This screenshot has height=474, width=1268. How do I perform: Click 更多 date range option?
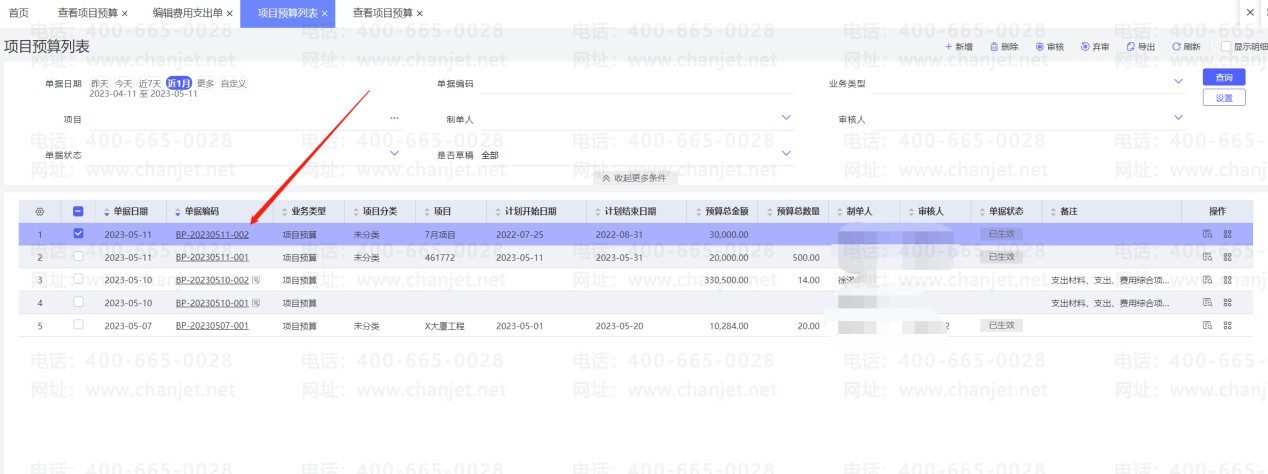[205, 83]
